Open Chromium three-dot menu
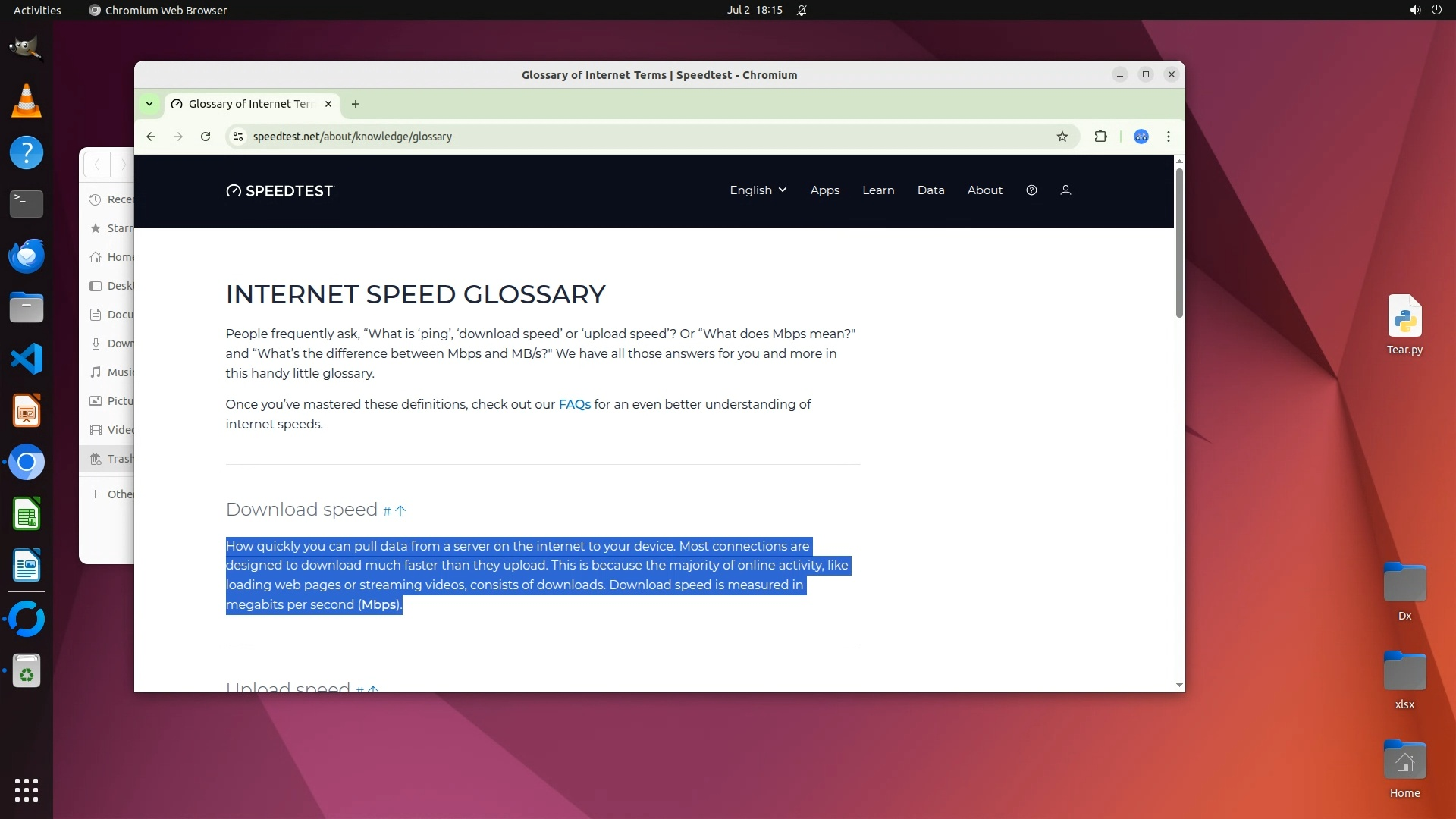1456x819 pixels. tap(1168, 136)
